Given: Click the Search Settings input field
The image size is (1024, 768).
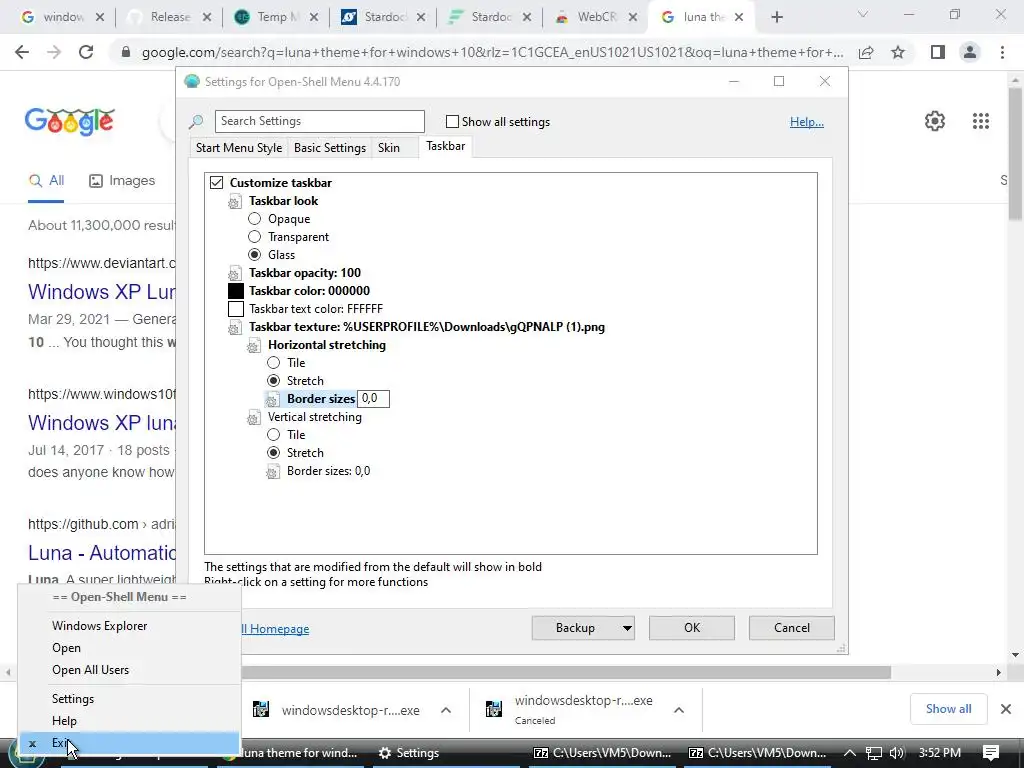Looking at the screenshot, I should point(319,121).
